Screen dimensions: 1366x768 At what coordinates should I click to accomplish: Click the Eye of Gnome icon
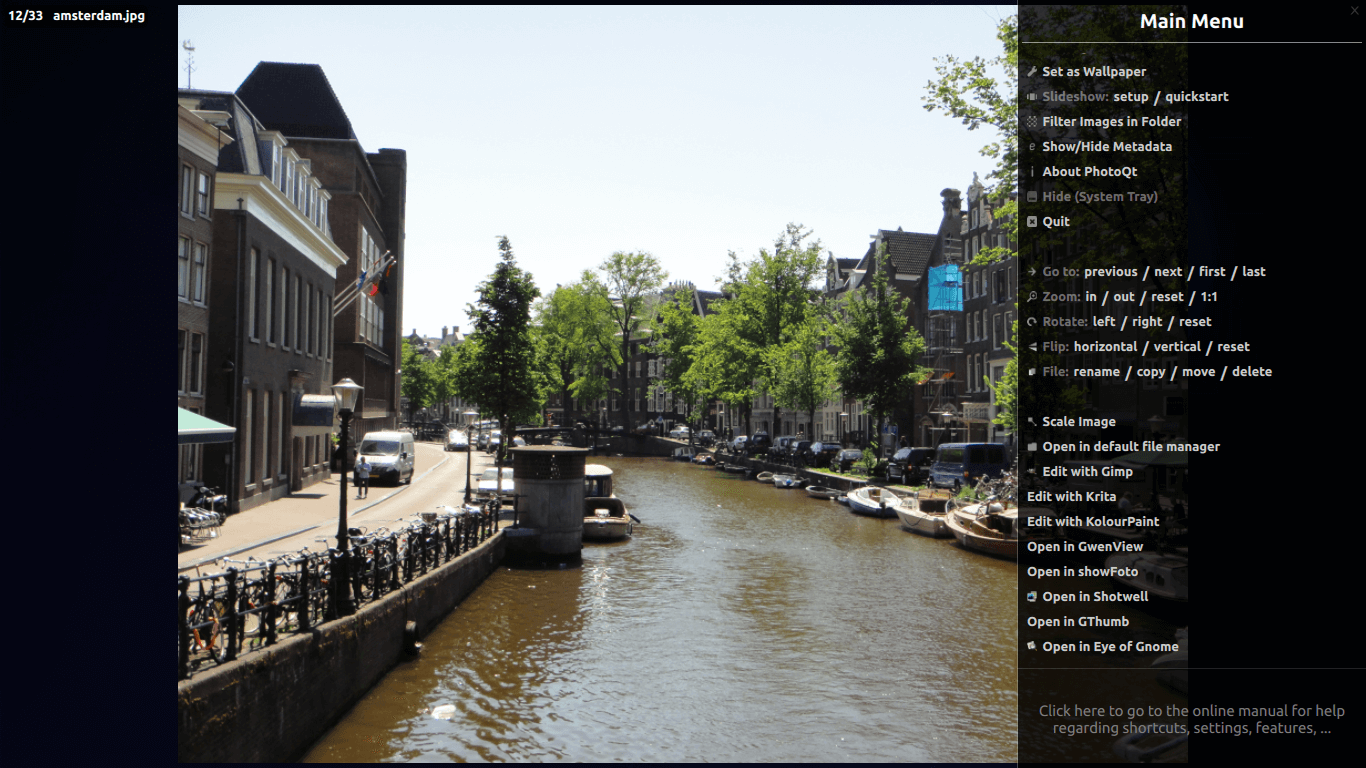[1032, 647]
